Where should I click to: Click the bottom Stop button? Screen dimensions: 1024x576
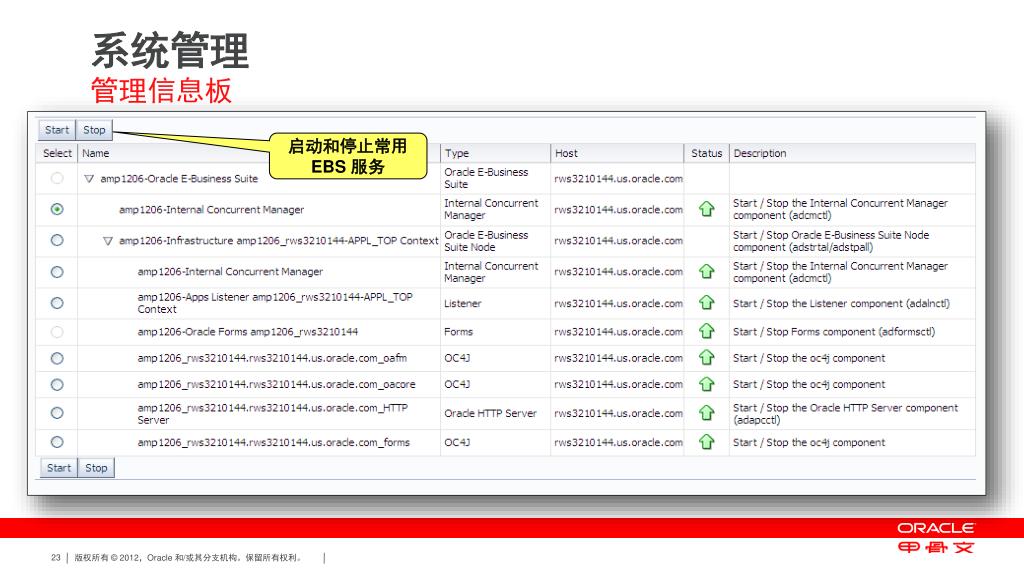tap(96, 468)
